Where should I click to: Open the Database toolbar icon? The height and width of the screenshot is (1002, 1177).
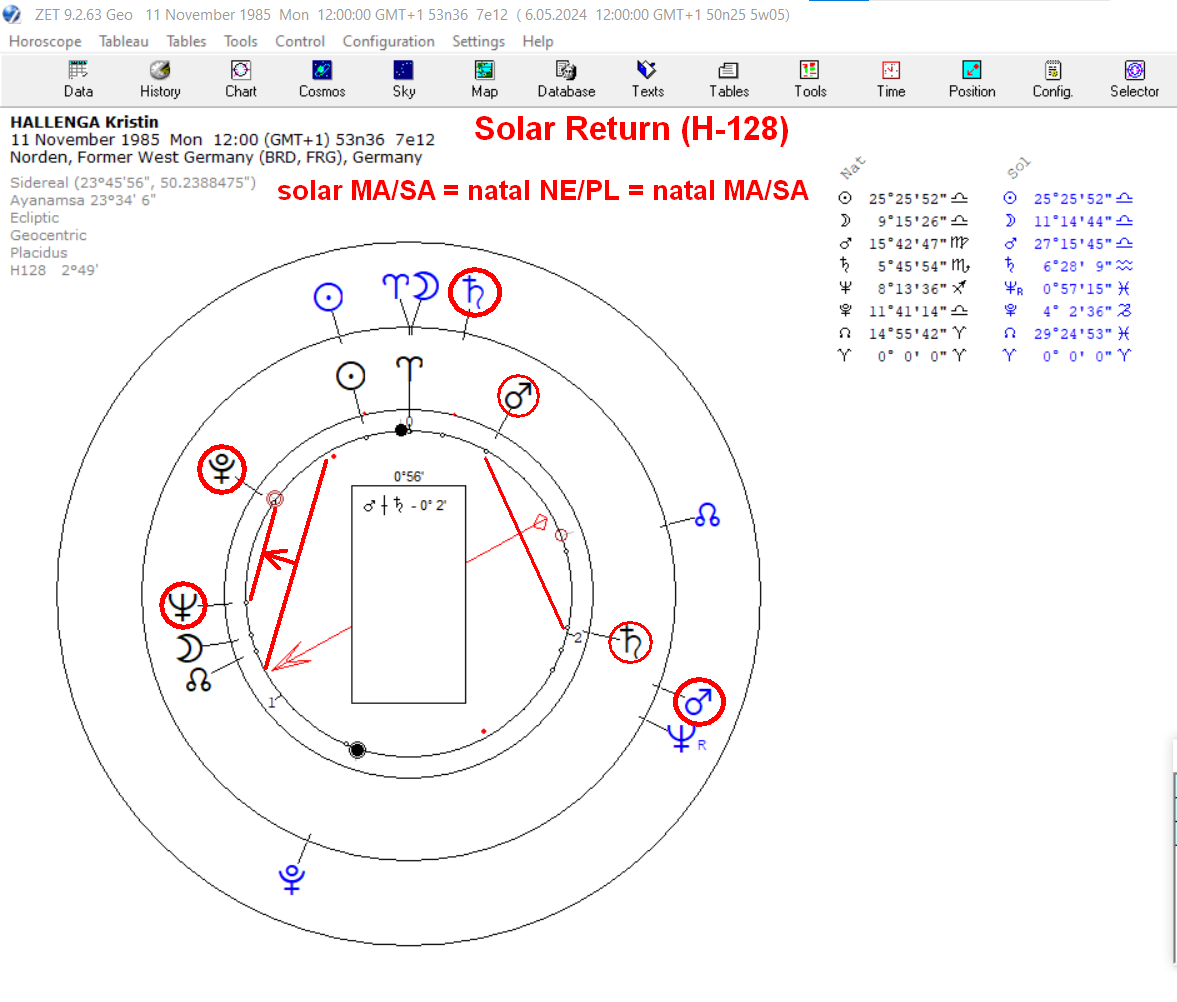pos(566,80)
